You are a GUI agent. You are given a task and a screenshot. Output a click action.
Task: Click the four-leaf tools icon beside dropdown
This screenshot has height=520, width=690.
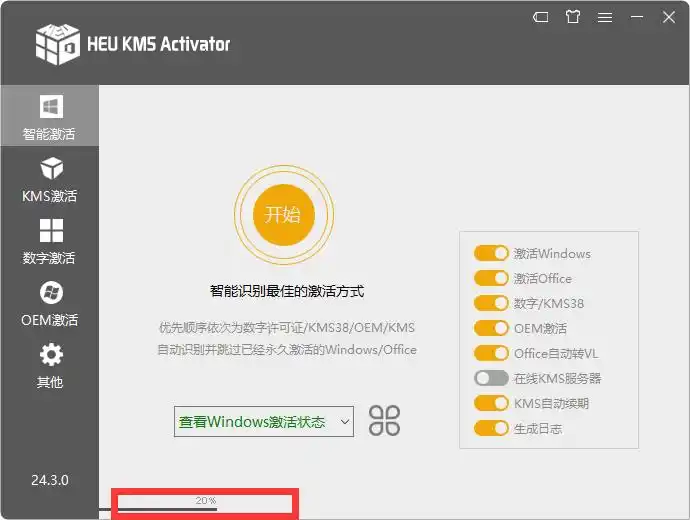384,421
